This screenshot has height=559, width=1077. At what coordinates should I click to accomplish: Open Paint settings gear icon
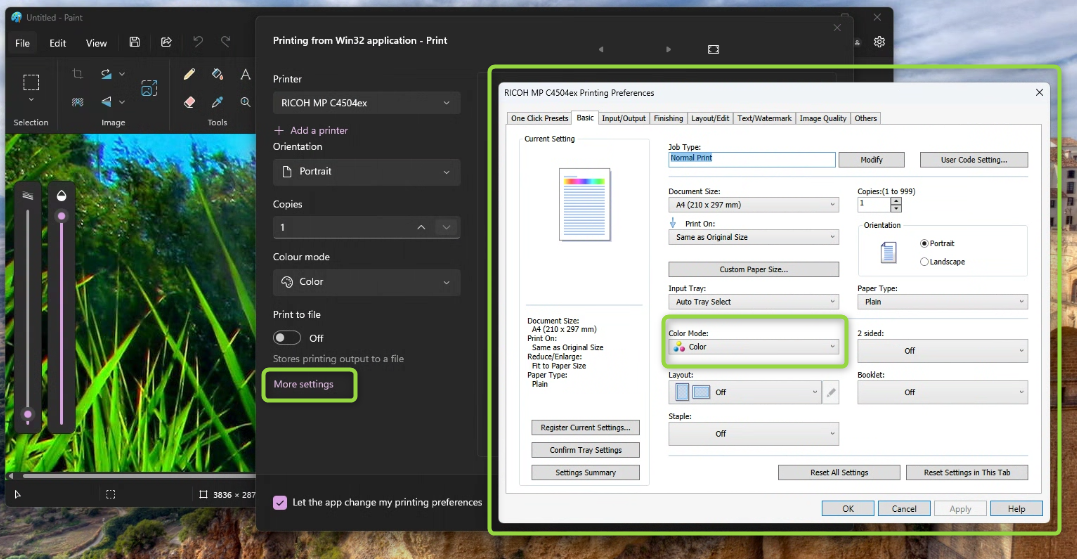[x=879, y=42]
